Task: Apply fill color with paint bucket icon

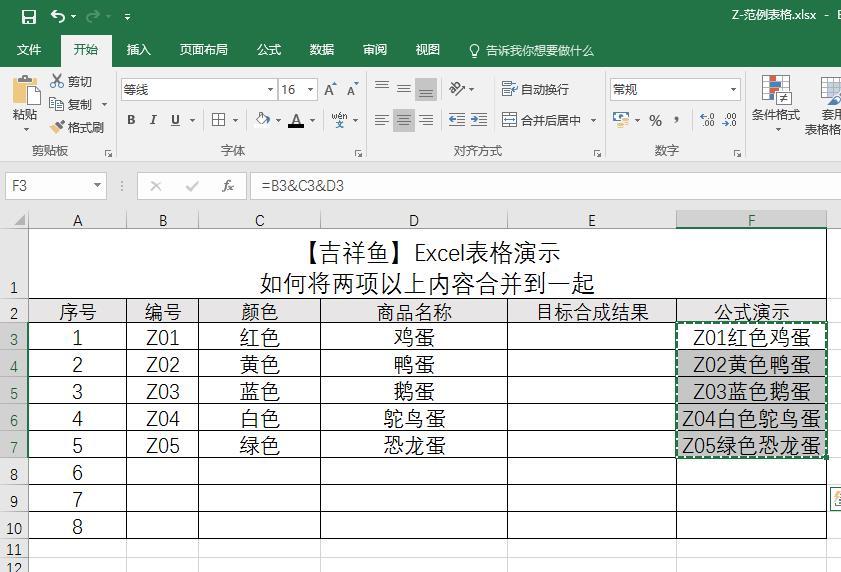Action: [x=262, y=119]
